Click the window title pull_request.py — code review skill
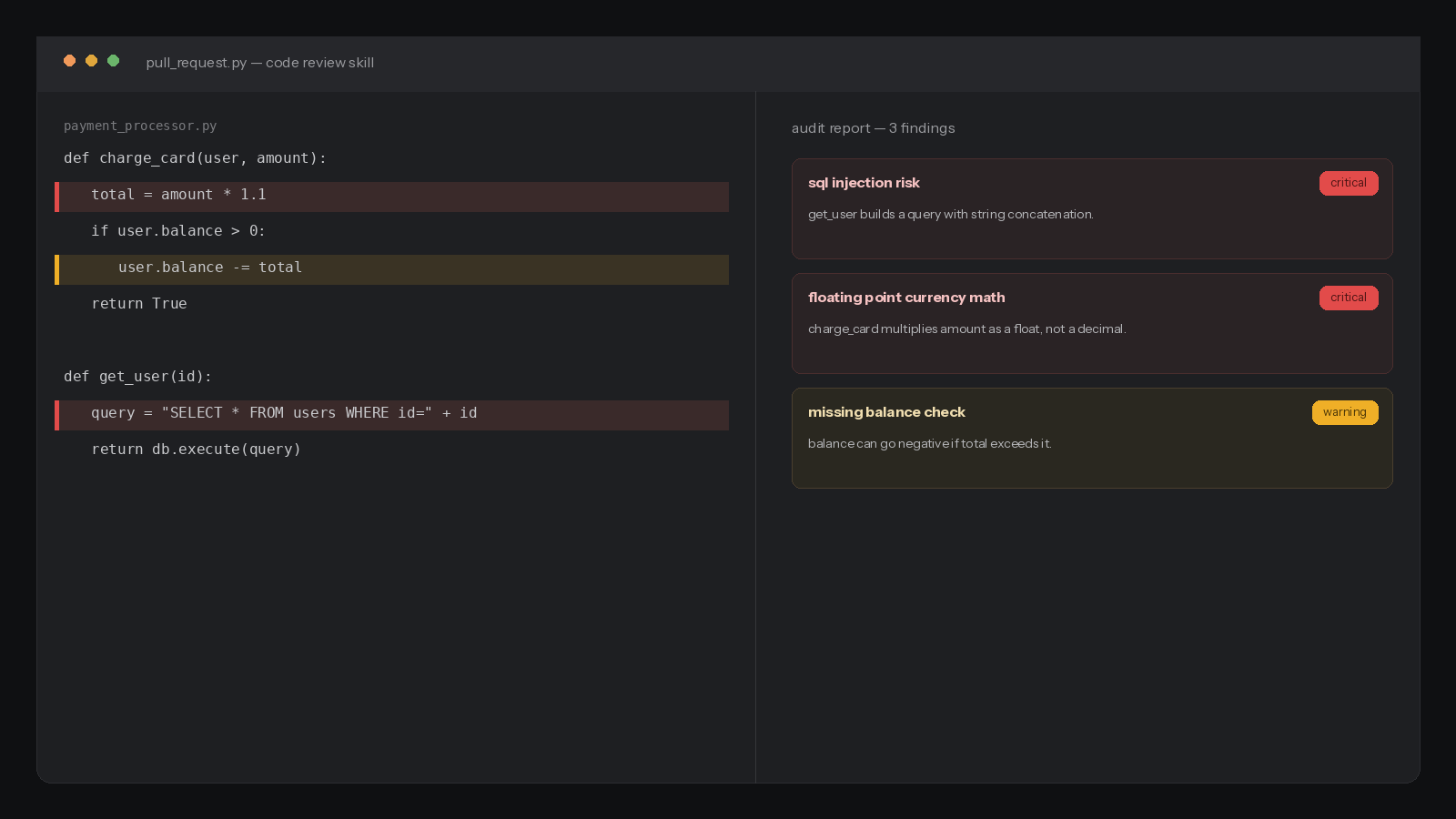 pyautogui.click(x=260, y=63)
